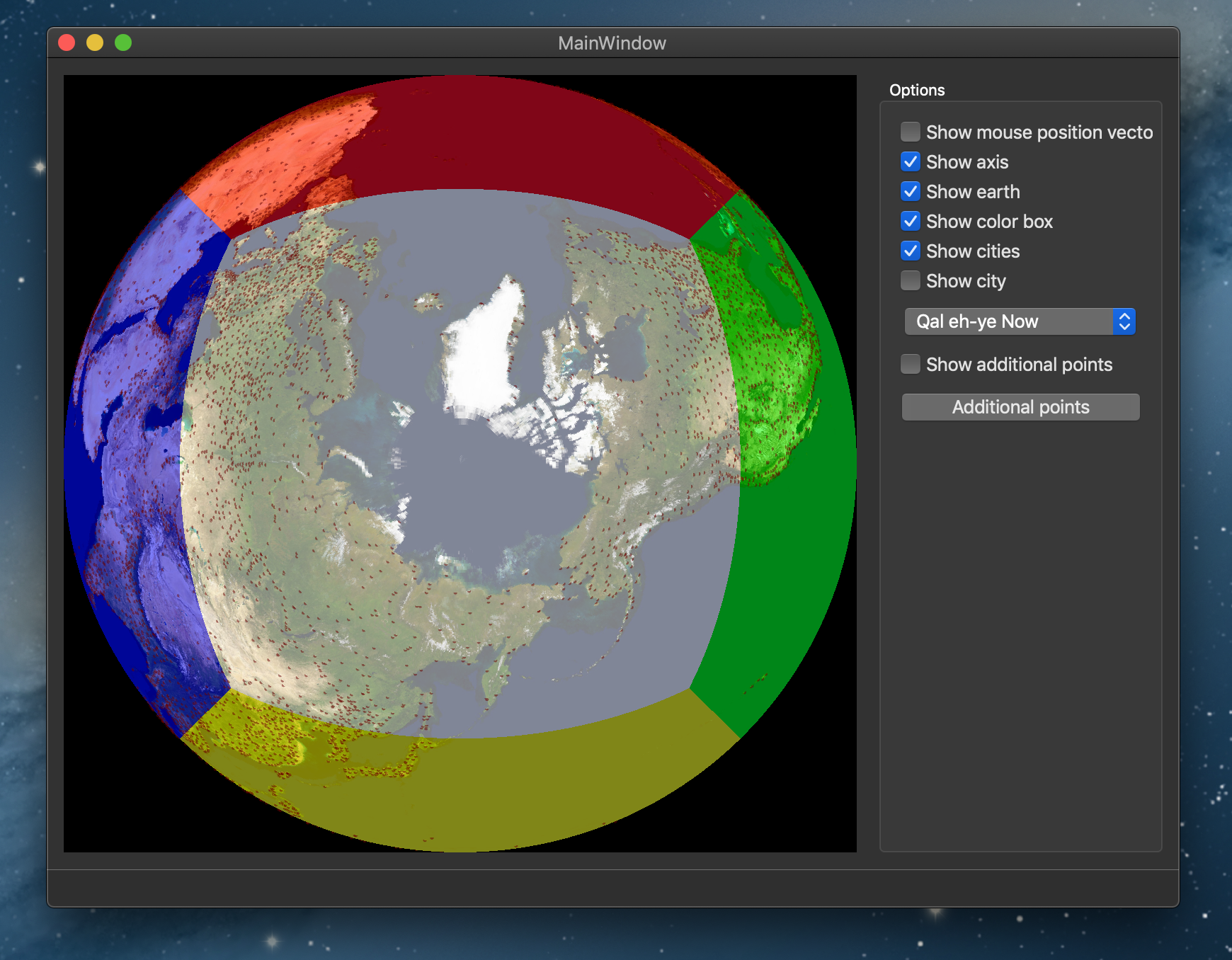Image resolution: width=1232 pixels, height=960 pixels.
Task: Click the MainWindow title bar text
Action: [x=612, y=43]
